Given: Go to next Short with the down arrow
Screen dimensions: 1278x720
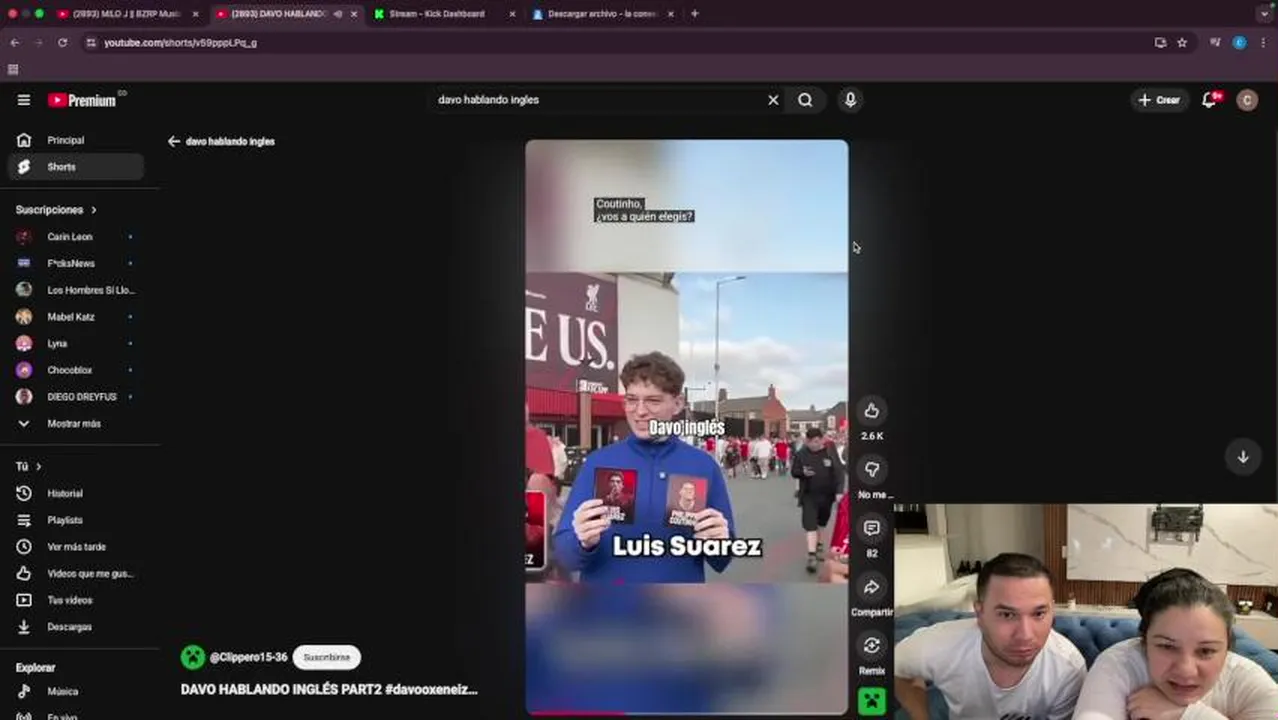Looking at the screenshot, I should coord(1243,456).
